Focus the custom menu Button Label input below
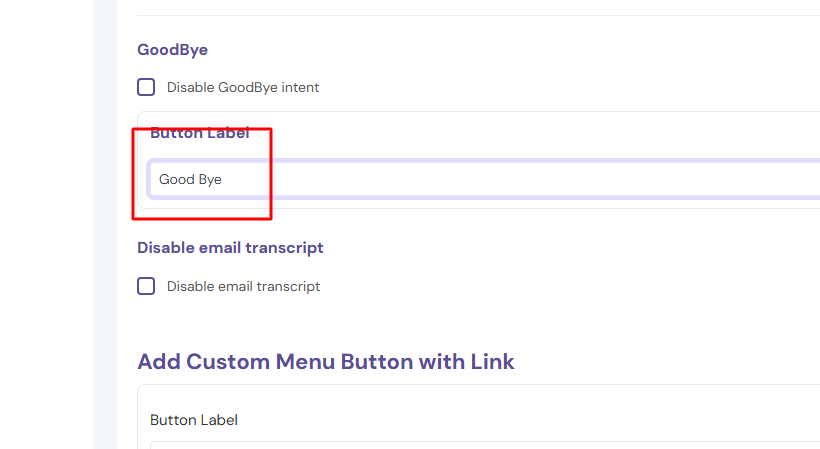The image size is (820, 449). coord(480,445)
